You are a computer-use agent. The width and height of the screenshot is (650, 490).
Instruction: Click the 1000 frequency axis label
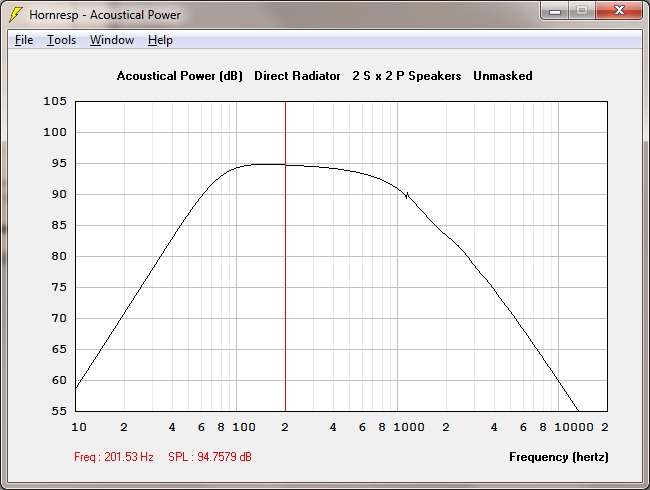[409, 427]
